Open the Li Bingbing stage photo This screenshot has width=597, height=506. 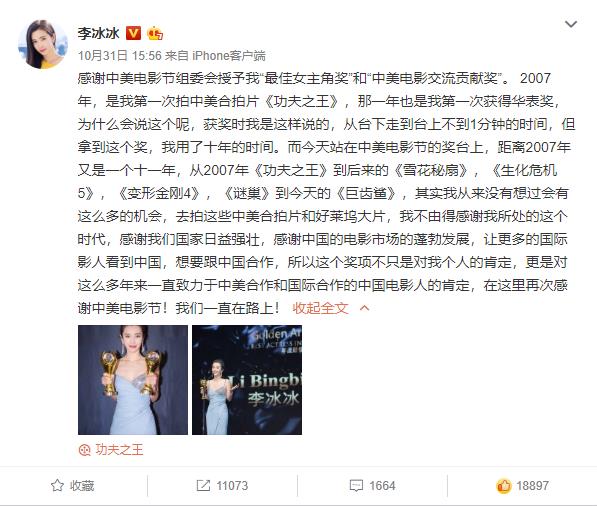[247, 380]
